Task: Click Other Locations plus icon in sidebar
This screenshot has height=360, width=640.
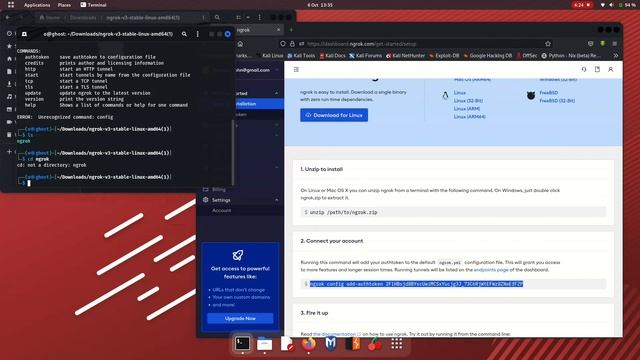Action: (9, 151)
